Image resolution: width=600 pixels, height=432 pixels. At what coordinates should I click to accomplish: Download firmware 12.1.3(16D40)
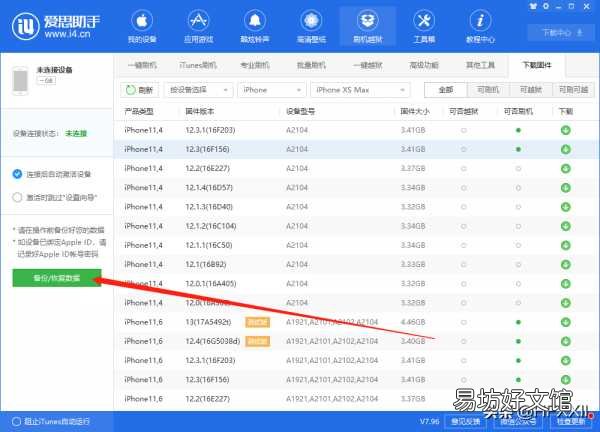coord(566,207)
